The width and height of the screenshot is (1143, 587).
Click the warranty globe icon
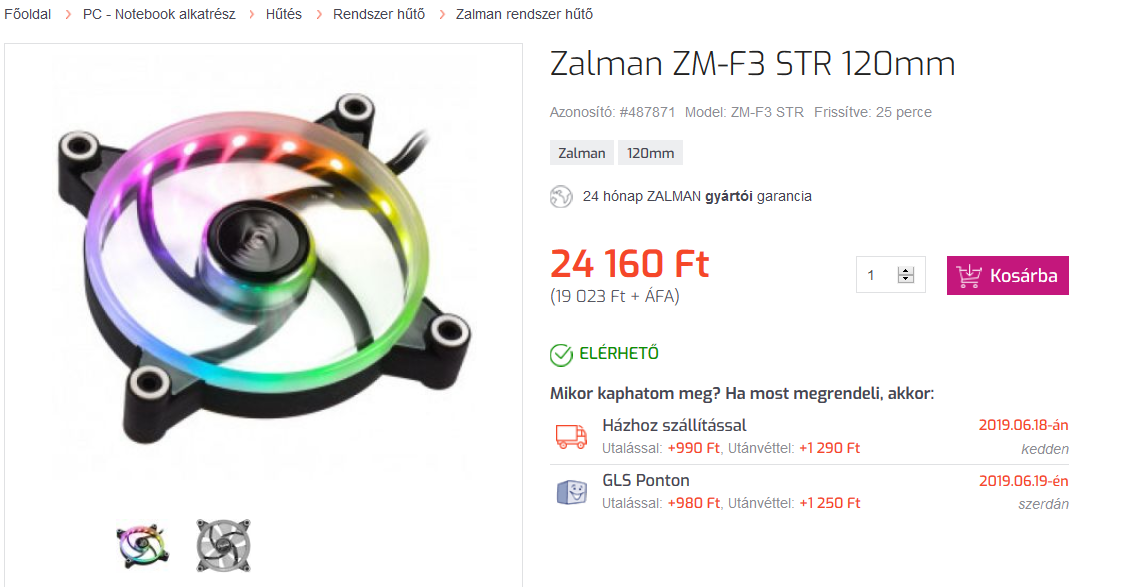click(561, 197)
